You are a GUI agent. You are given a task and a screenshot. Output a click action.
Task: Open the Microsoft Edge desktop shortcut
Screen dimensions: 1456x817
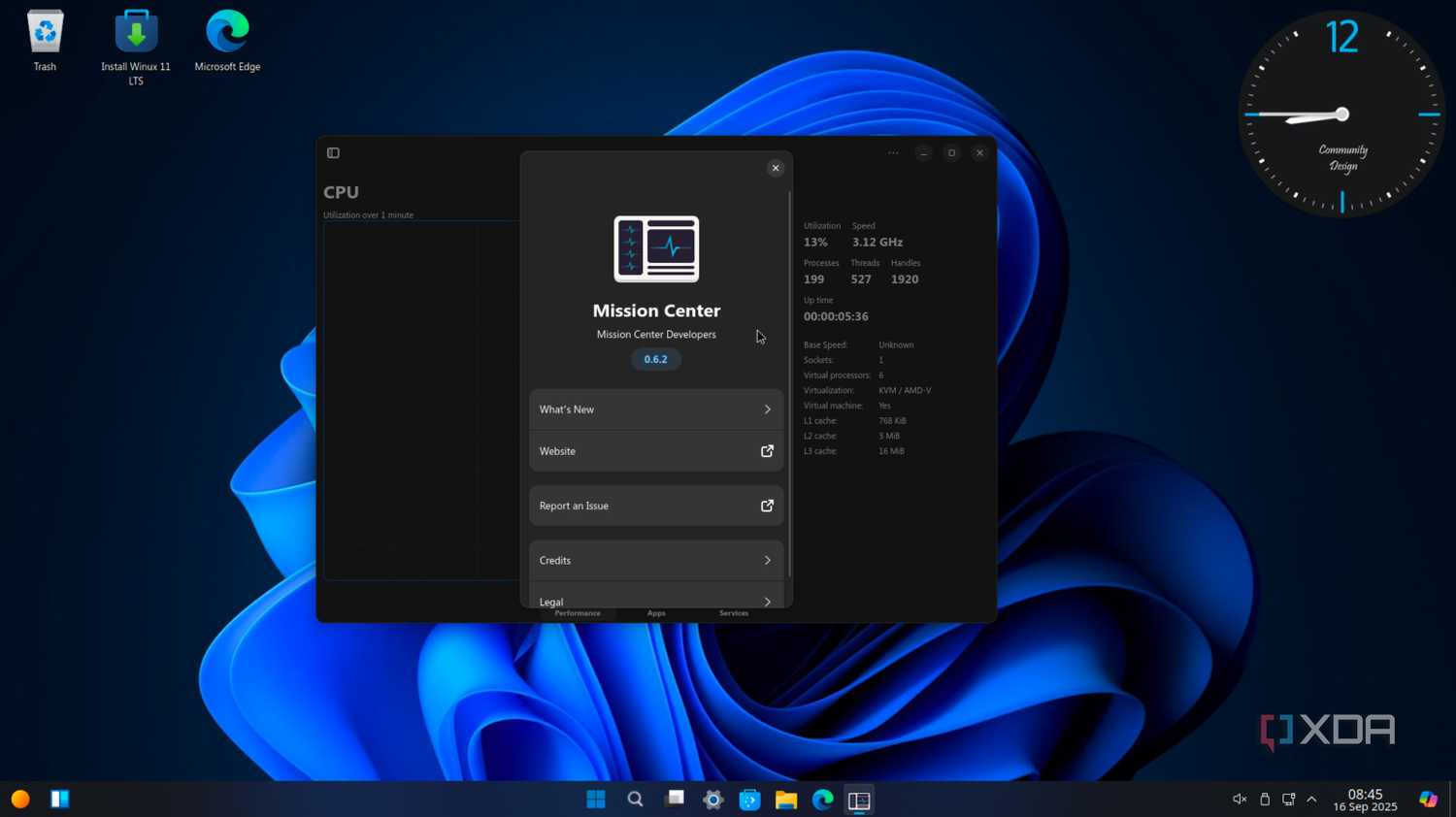pyautogui.click(x=227, y=41)
